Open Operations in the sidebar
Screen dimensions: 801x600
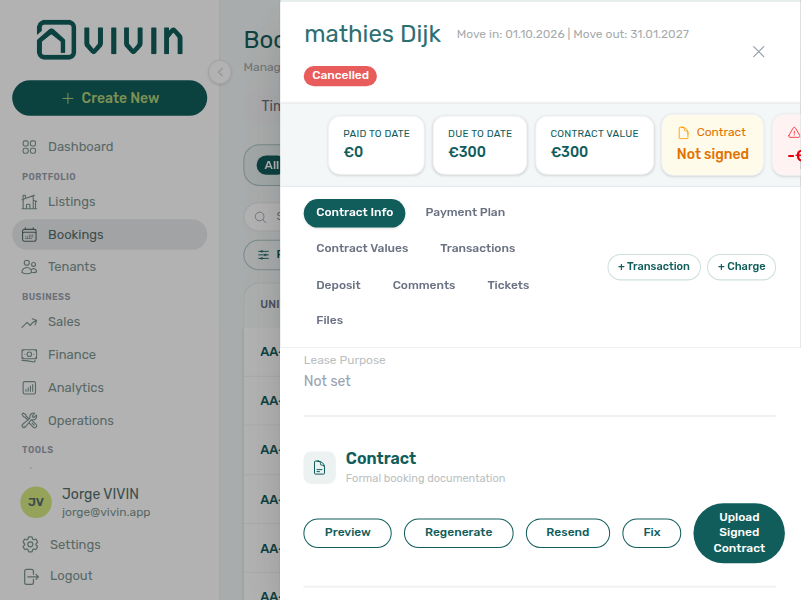[81, 421]
